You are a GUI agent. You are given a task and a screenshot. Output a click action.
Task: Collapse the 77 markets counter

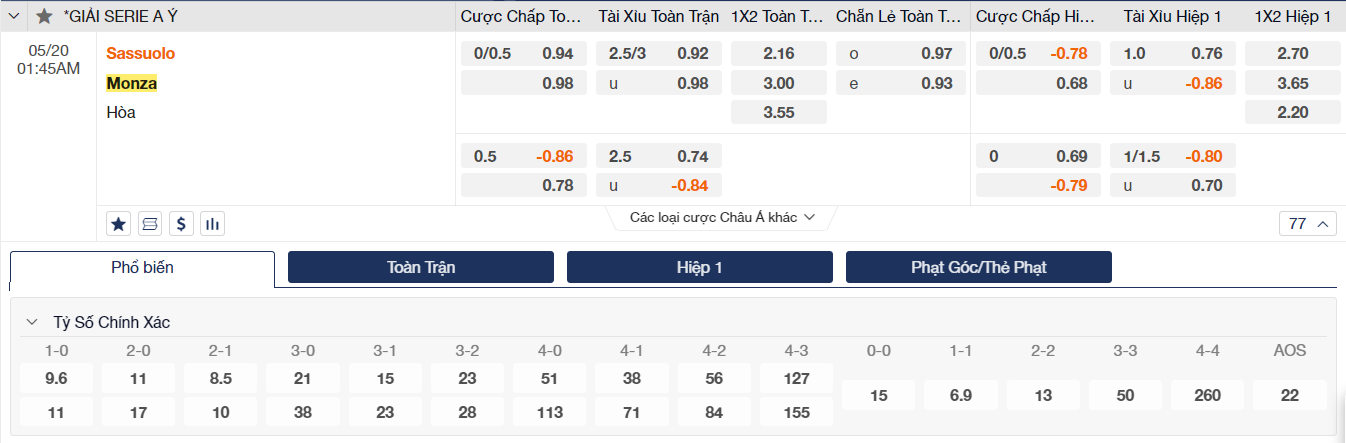[1308, 223]
